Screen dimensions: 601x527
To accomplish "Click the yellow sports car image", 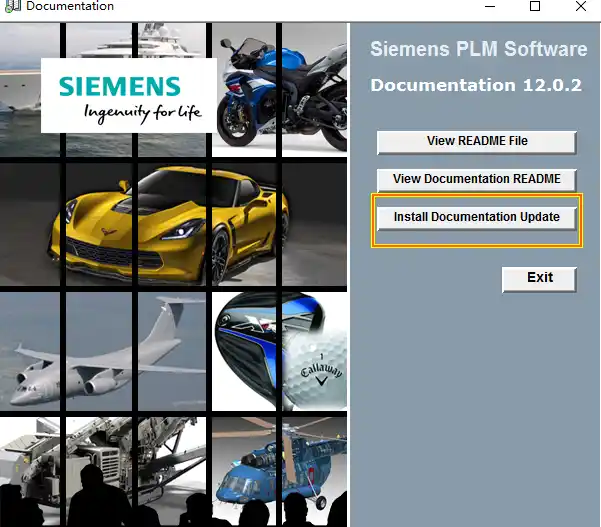I will 169,226.
